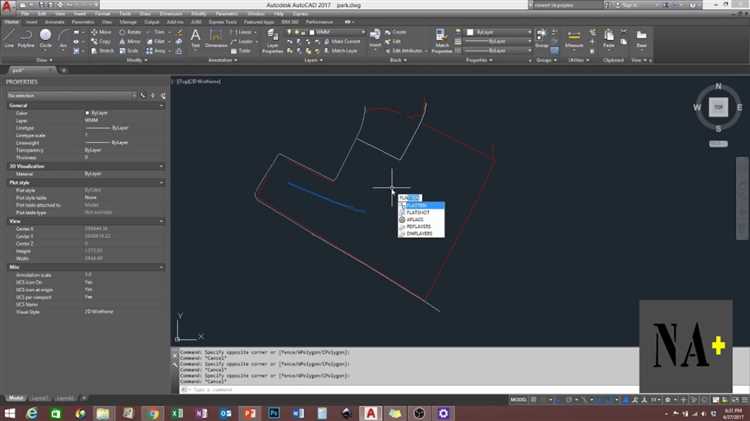The width and height of the screenshot is (750, 421).
Task: Choose AFLAGS from the command suggestions
Action: [x=421, y=220]
